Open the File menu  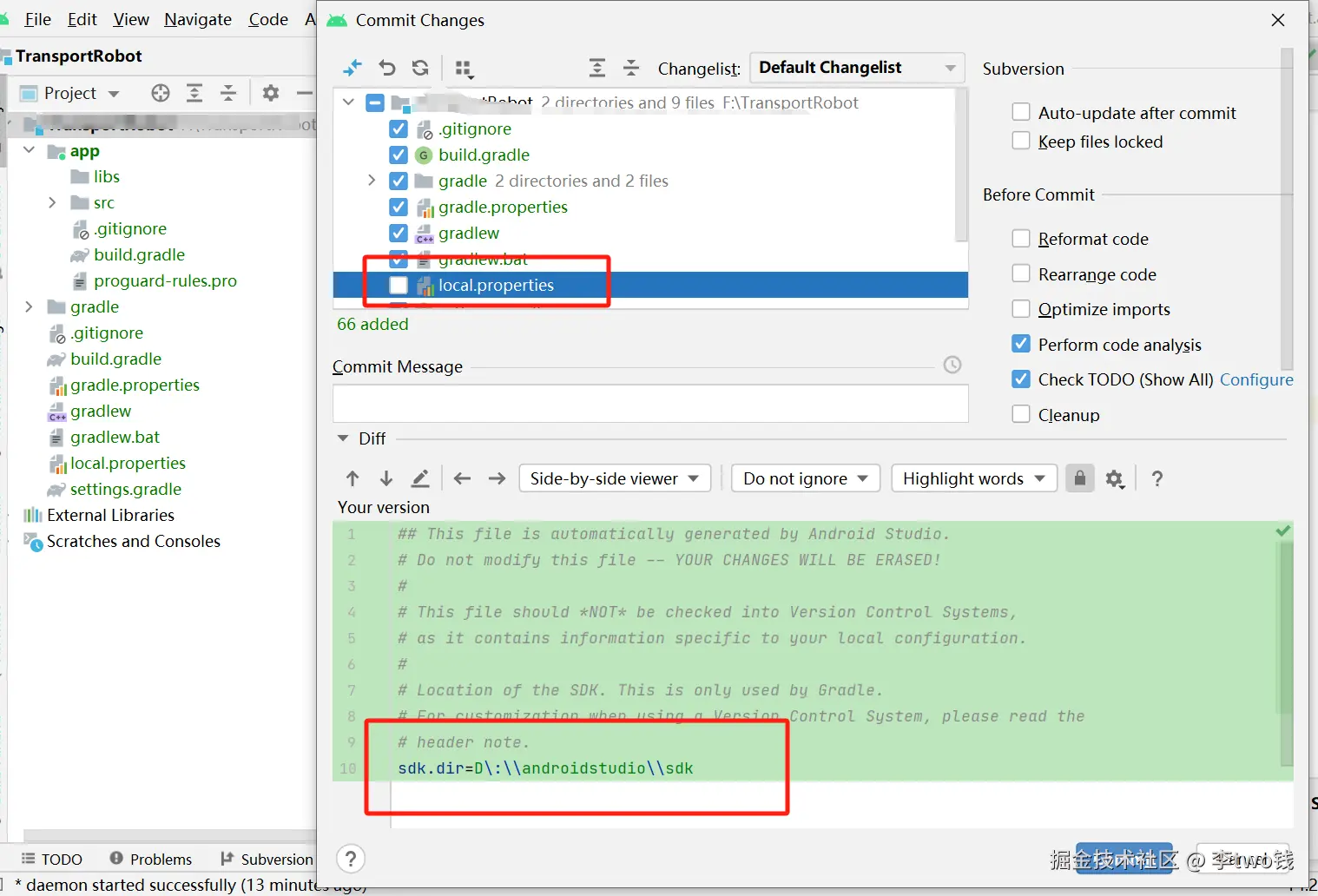point(37,19)
